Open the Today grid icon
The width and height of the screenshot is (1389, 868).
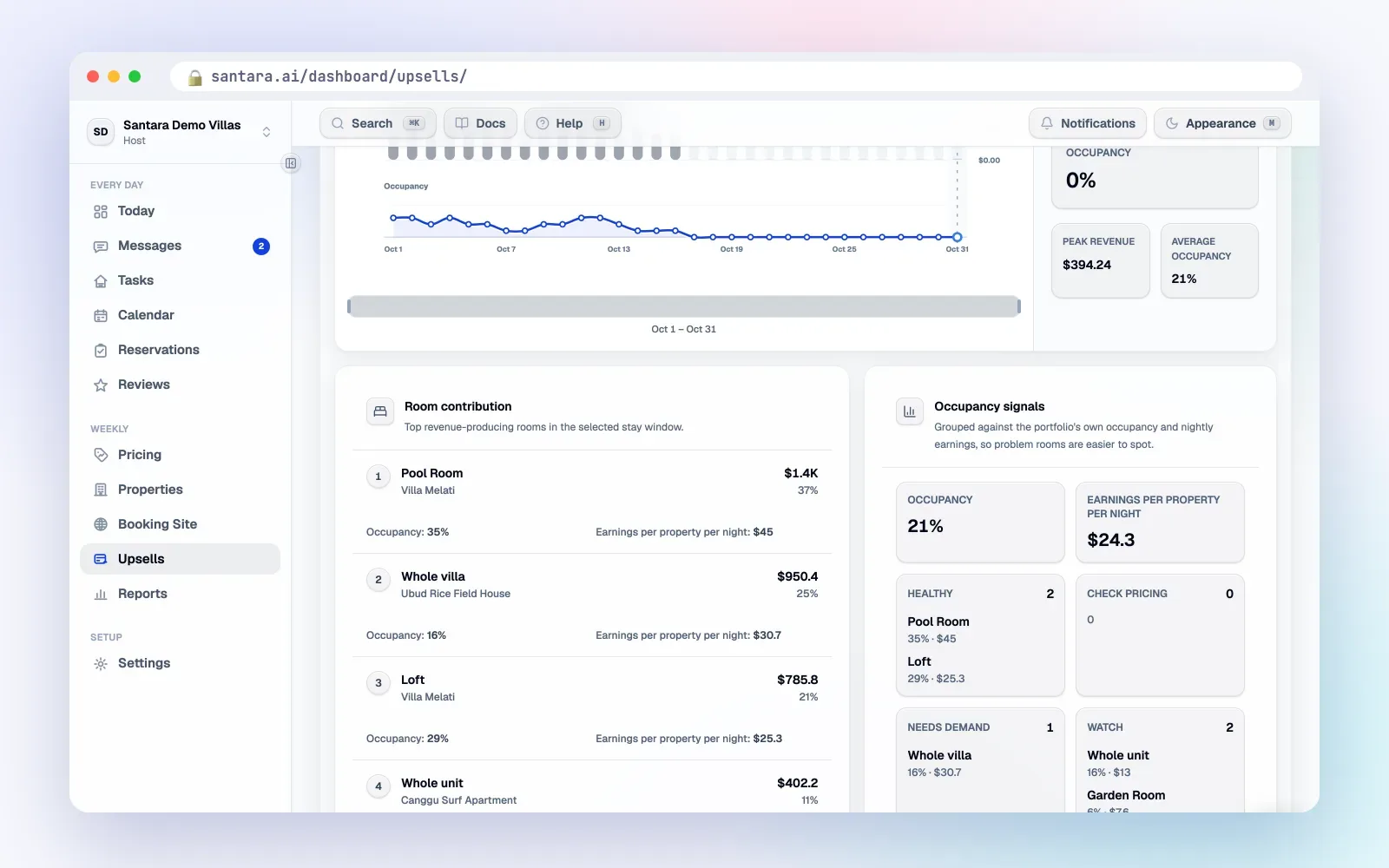click(101, 212)
